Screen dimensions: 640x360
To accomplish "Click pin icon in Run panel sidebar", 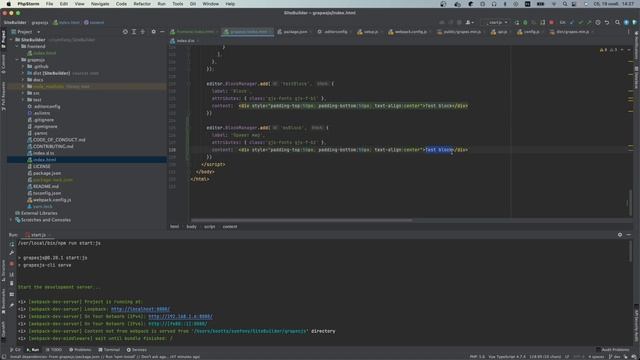I will click(x=12, y=306).
